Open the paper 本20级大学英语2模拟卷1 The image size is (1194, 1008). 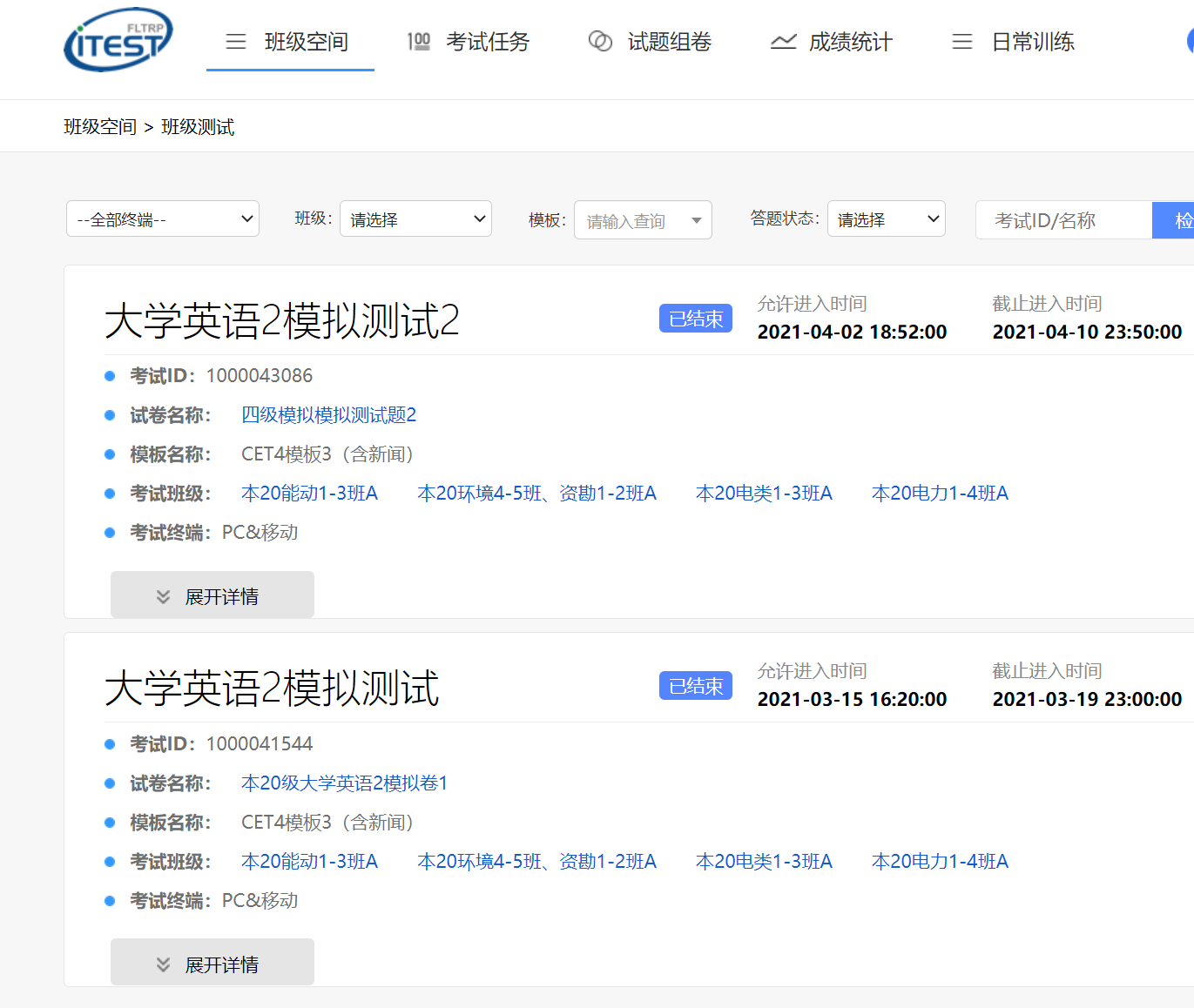(x=344, y=783)
